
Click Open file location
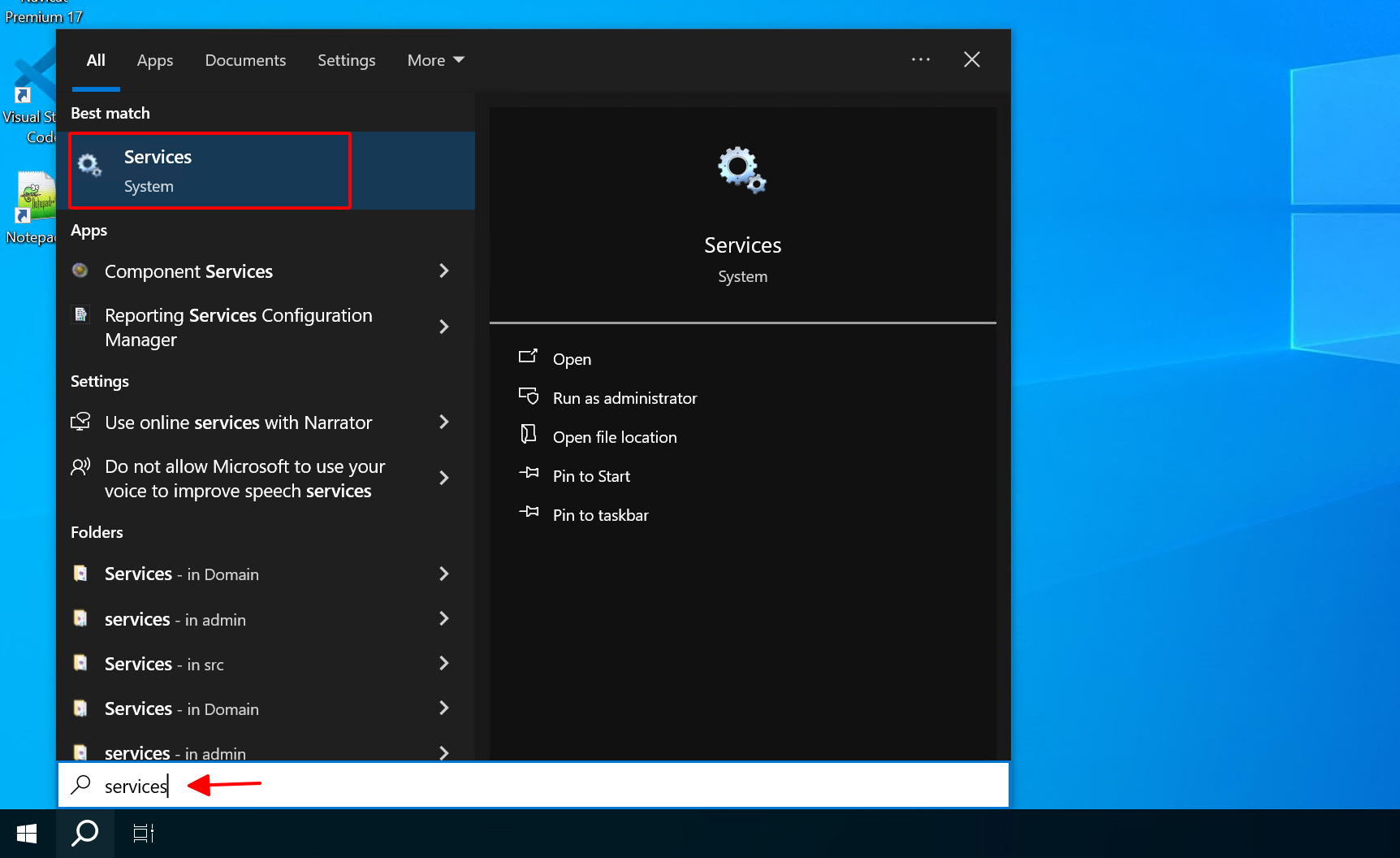[614, 437]
